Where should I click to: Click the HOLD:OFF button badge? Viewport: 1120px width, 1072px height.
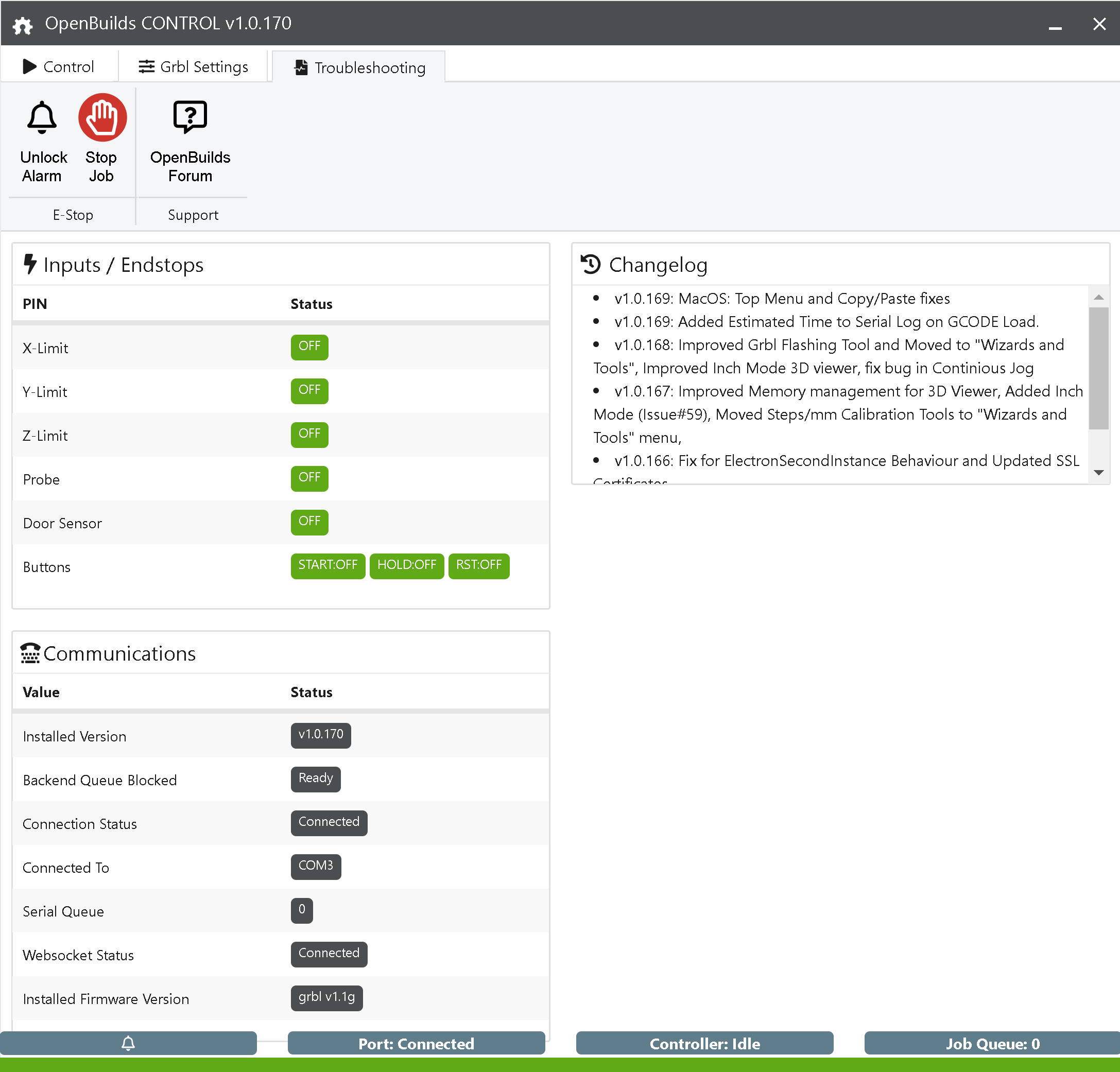pyautogui.click(x=407, y=566)
